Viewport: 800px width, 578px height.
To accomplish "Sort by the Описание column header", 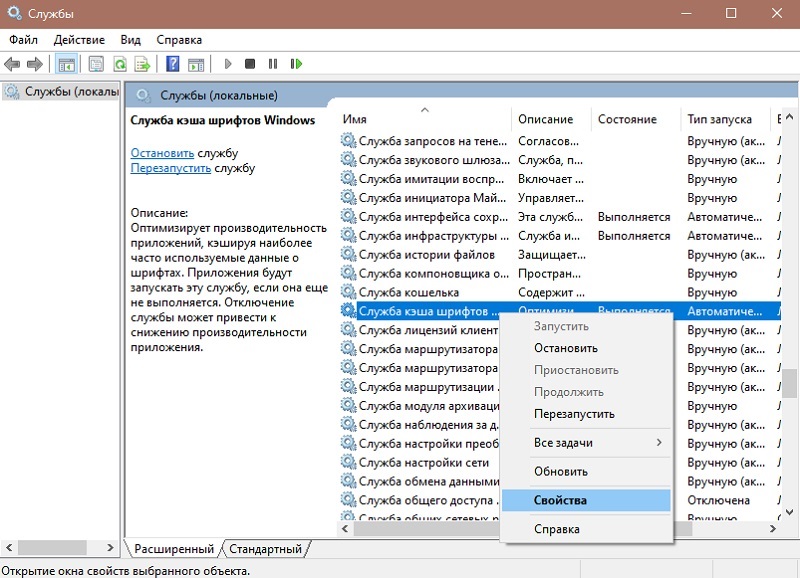I will click(x=551, y=119).
